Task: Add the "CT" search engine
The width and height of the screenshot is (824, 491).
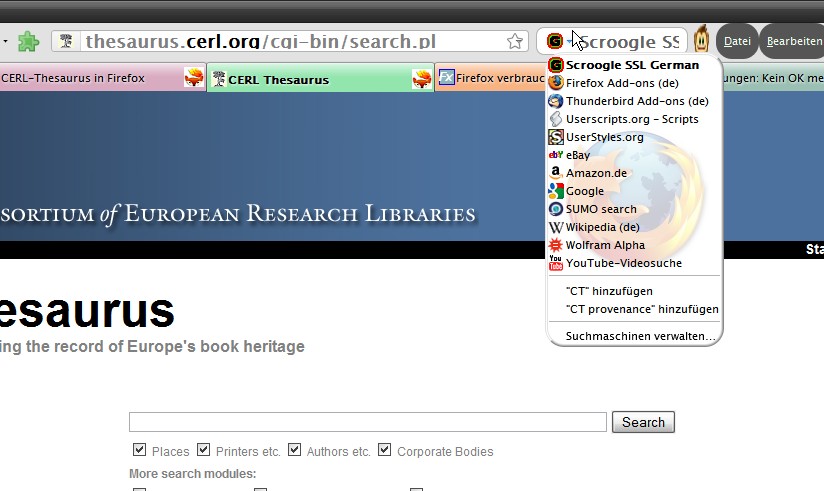Action: pos(634,291)
